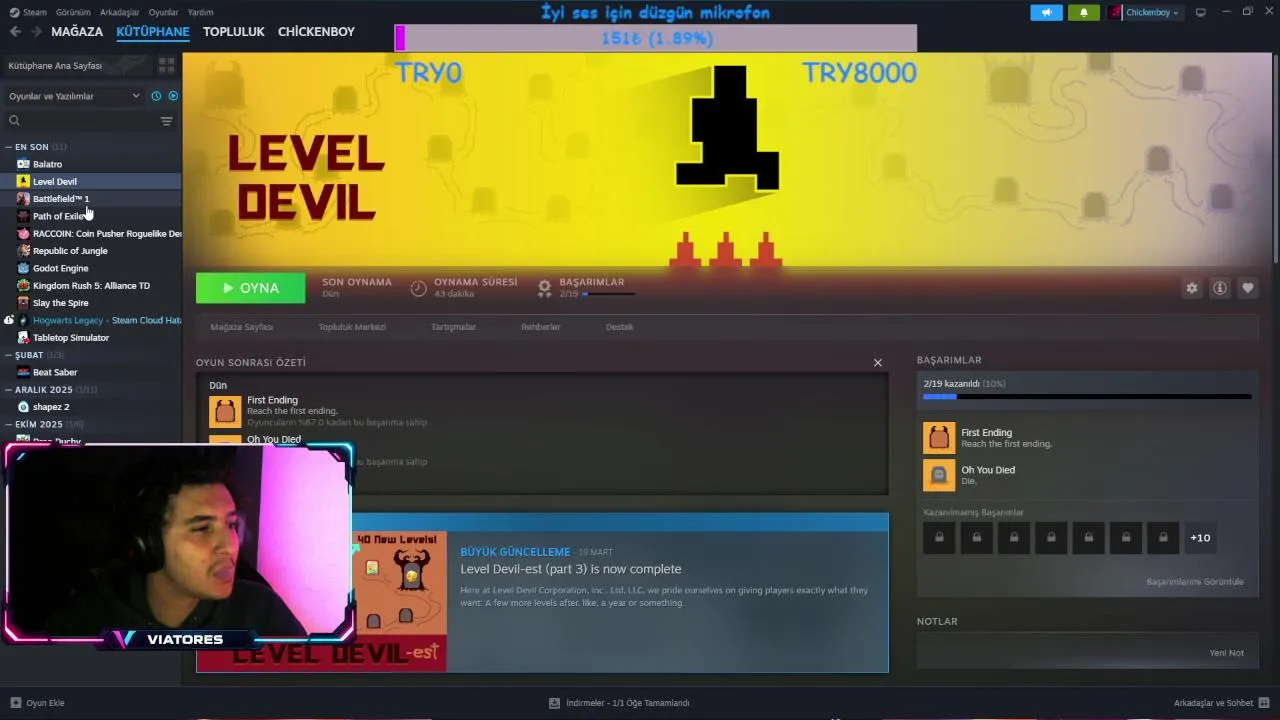Viewport: 1280px width, 720px height.
Task: Toggle favorite heart for Level Devil
Action: pos(1248,288)
